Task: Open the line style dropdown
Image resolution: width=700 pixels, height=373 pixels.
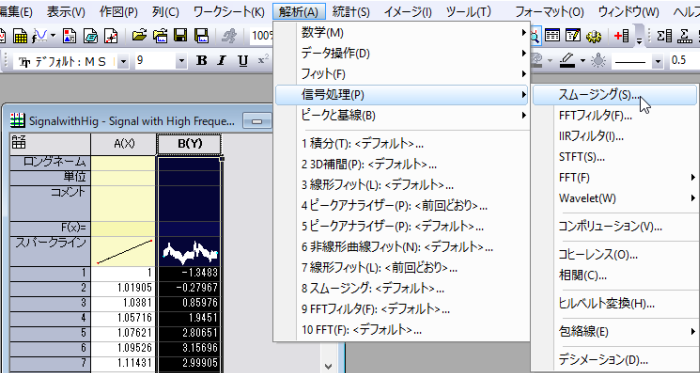Action: tap(657, 61)
